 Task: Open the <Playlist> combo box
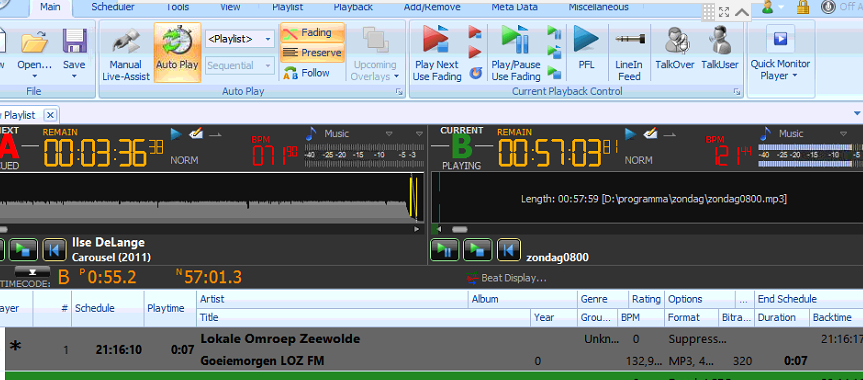[x=239, y=39]
